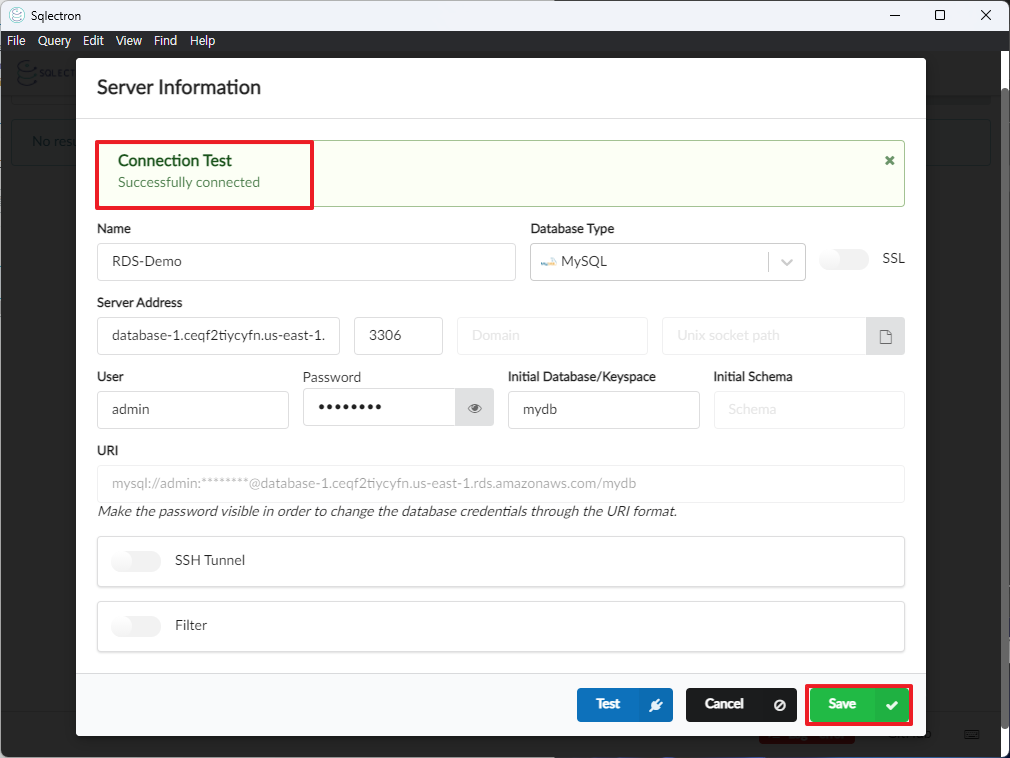
Task: Click the Unix socket path input field
Action: pyautogui.click(x=764, y=336)
